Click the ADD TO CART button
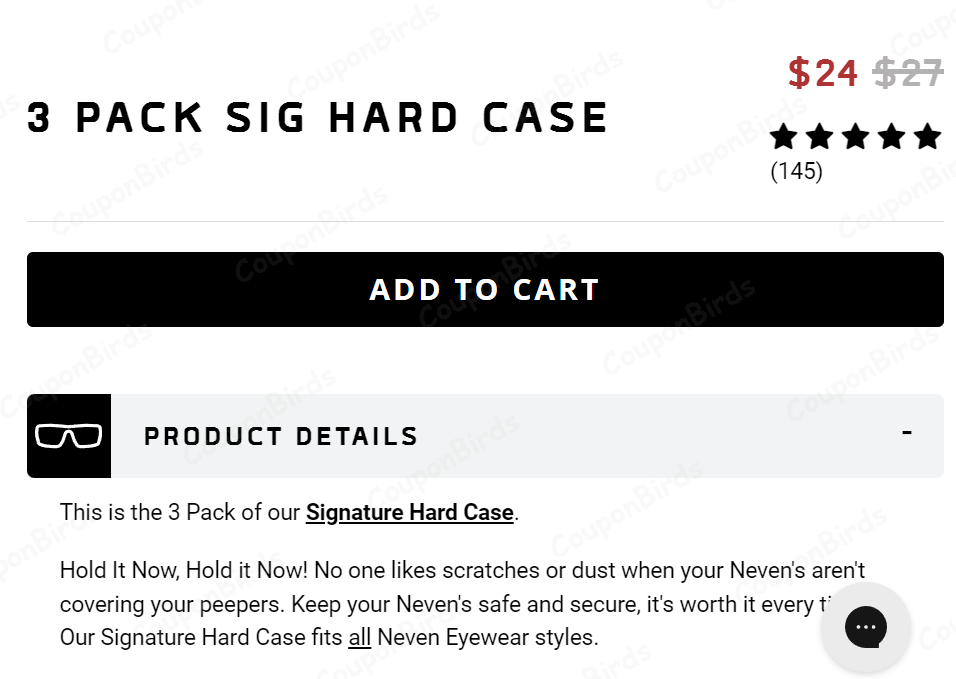 (484, 289)
